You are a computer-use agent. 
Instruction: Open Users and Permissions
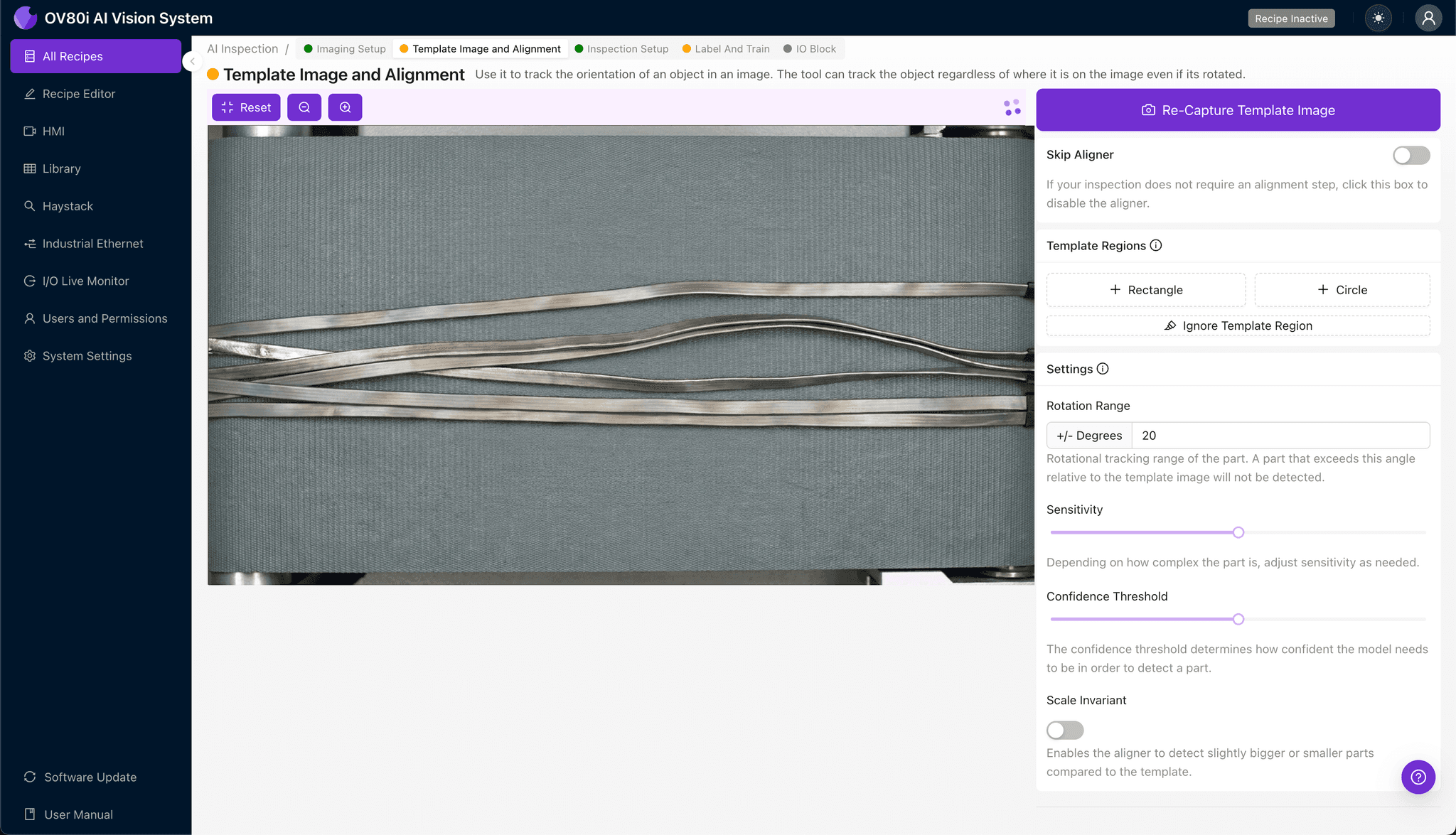pyautogui.click(x=96, y=318)
